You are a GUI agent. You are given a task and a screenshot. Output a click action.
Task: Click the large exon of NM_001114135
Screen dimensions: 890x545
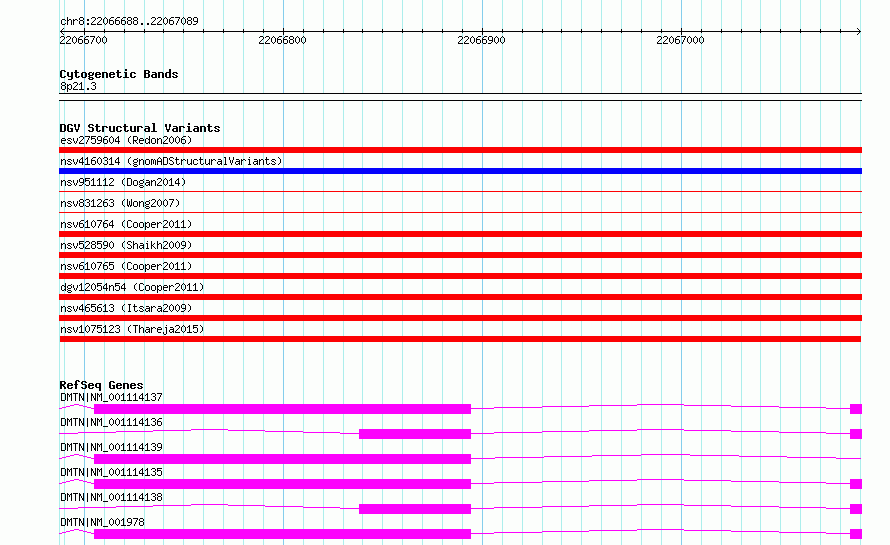(x=282, y=484)
